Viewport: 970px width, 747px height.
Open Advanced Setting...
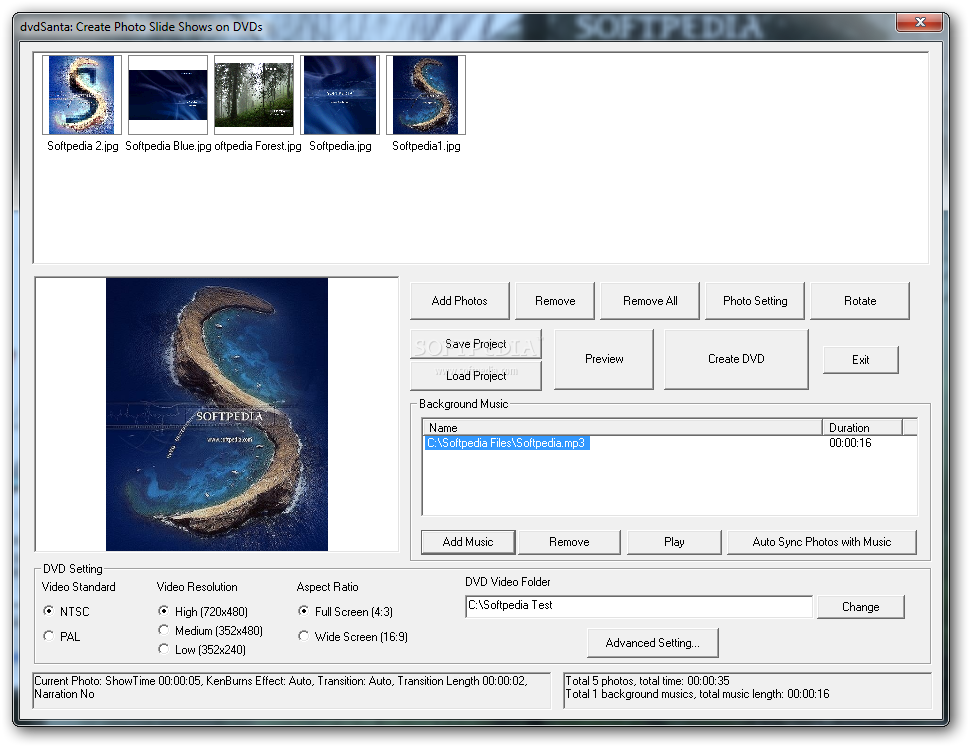click(653, 643)
